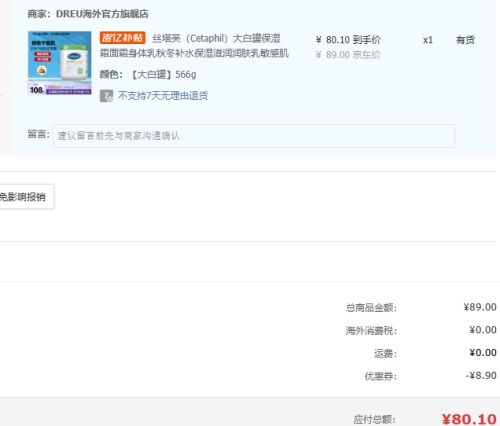Screen dimensions: 500x426
Task: Click the 免影响报销 button
Action: point(26,197)
